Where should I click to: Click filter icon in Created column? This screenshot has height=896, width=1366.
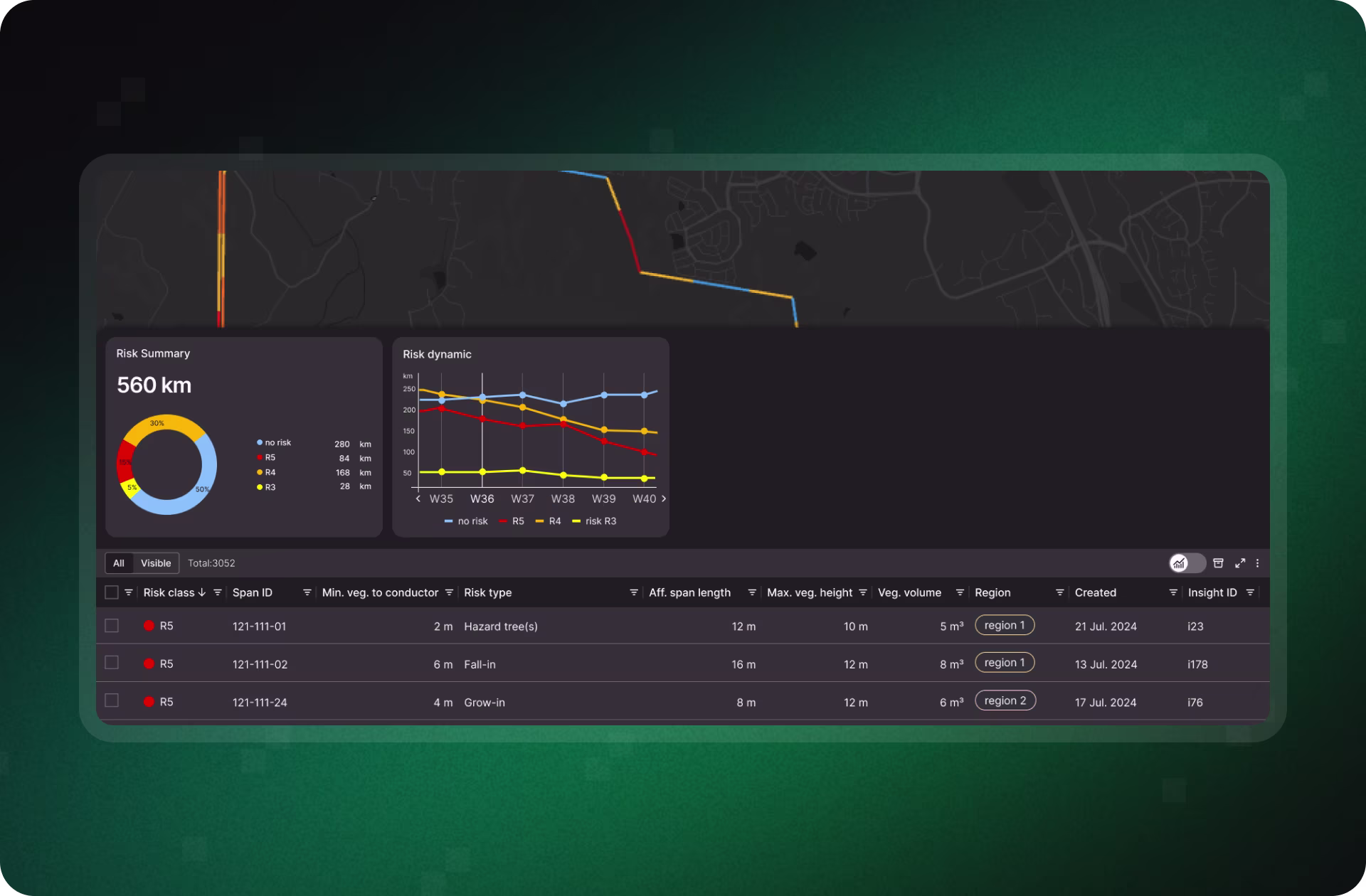pyautogui.click(x=1173, y=592)
